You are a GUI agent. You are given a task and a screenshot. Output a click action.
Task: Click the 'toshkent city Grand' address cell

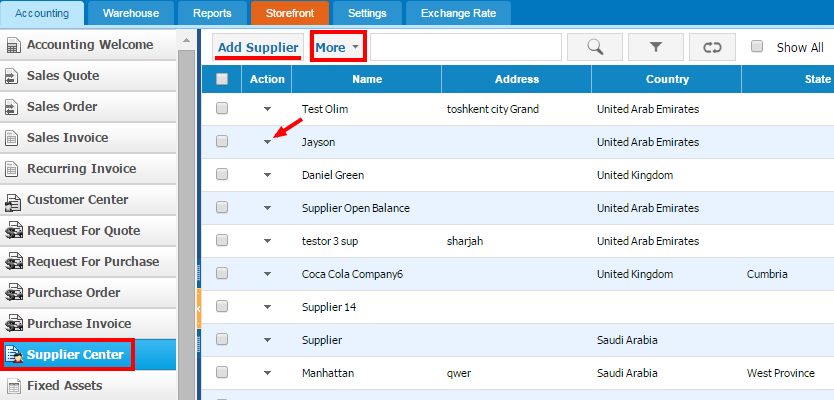[493, 110]
